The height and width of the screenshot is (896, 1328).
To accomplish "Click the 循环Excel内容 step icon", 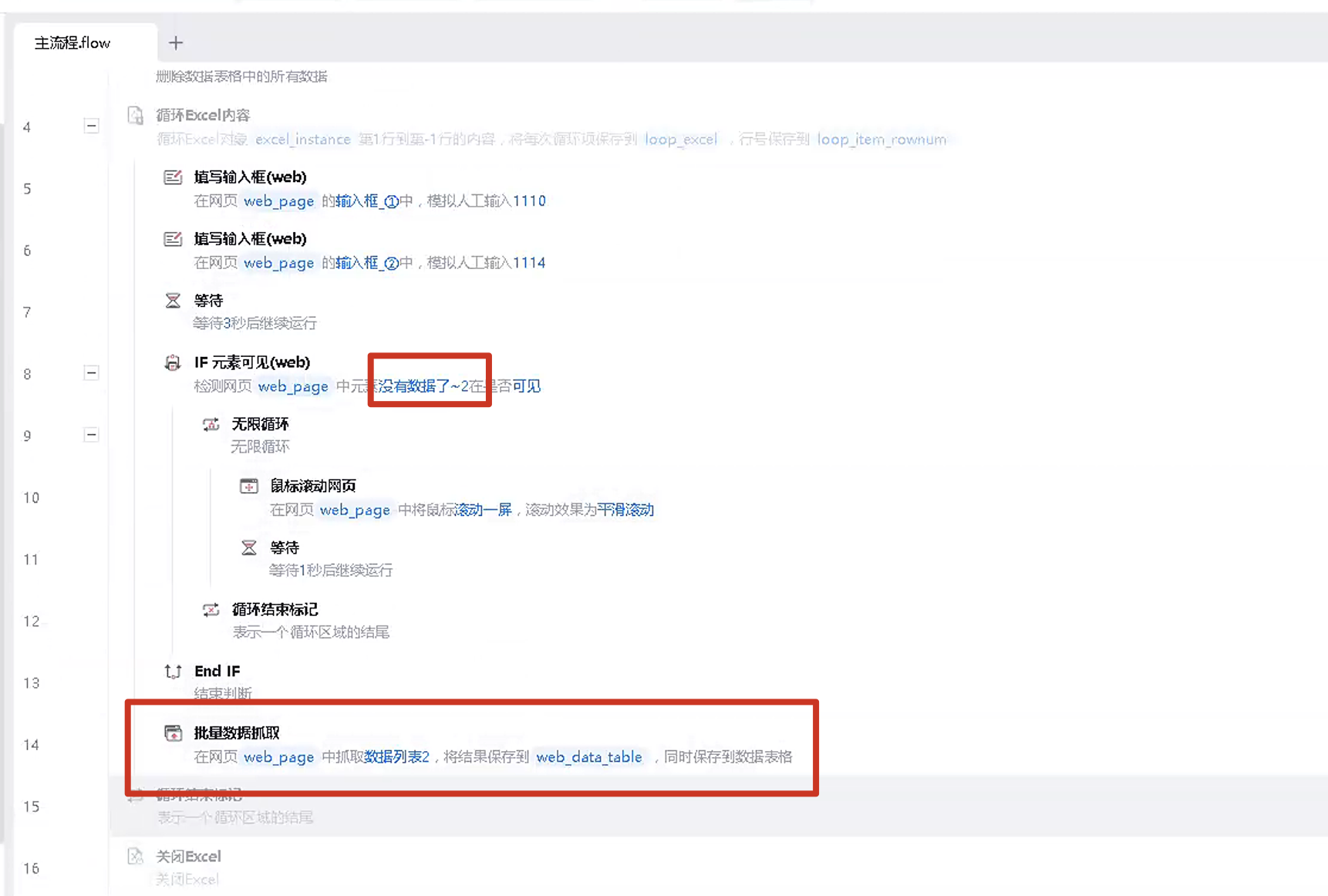I will 136,116.
